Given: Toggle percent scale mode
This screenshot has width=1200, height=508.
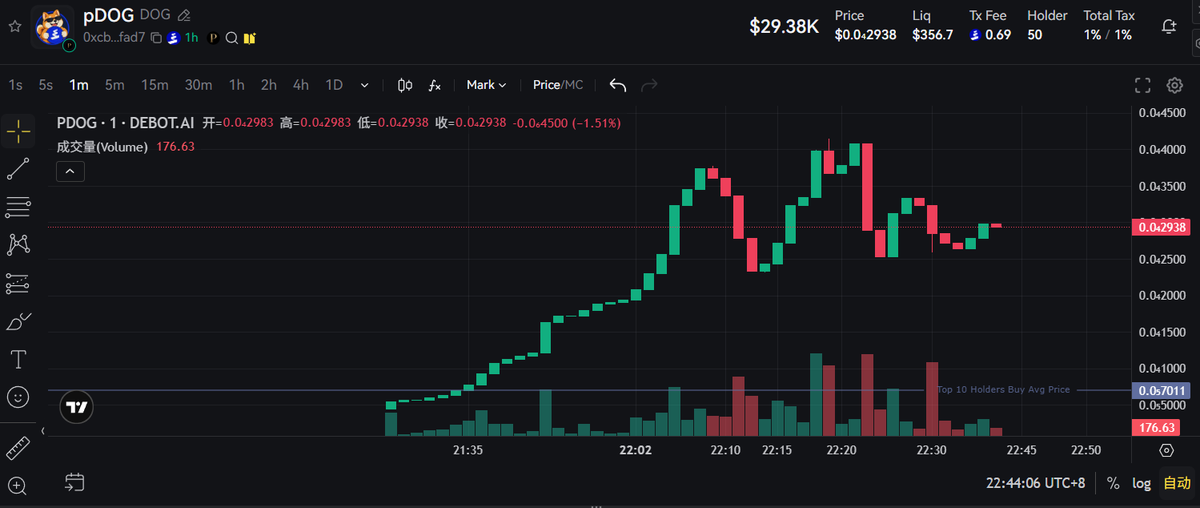Looking at the screenshot, I should 1114,483.
